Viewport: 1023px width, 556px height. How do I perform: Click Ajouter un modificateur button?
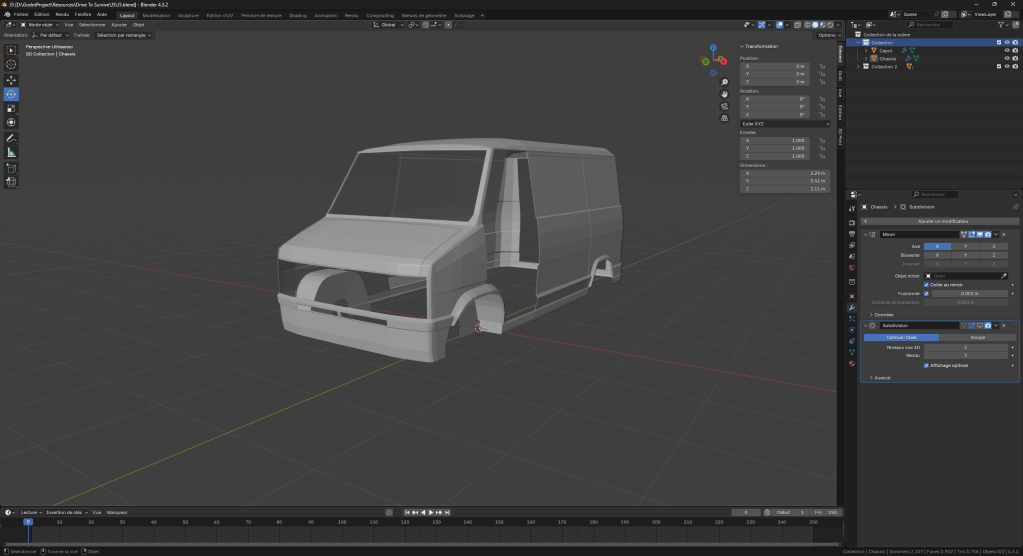point(942,221)
